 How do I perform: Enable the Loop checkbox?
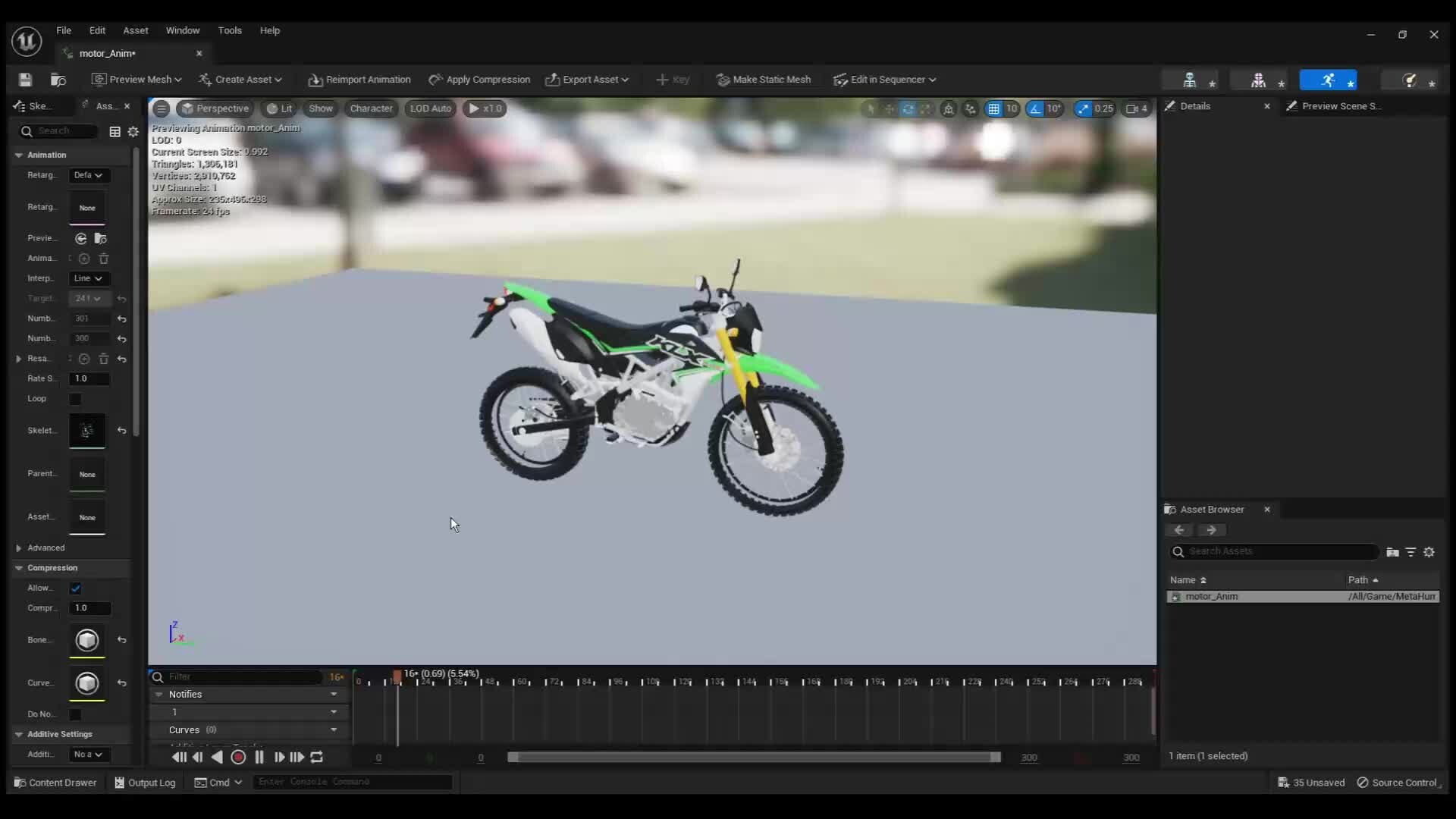[x=75, y=400]
